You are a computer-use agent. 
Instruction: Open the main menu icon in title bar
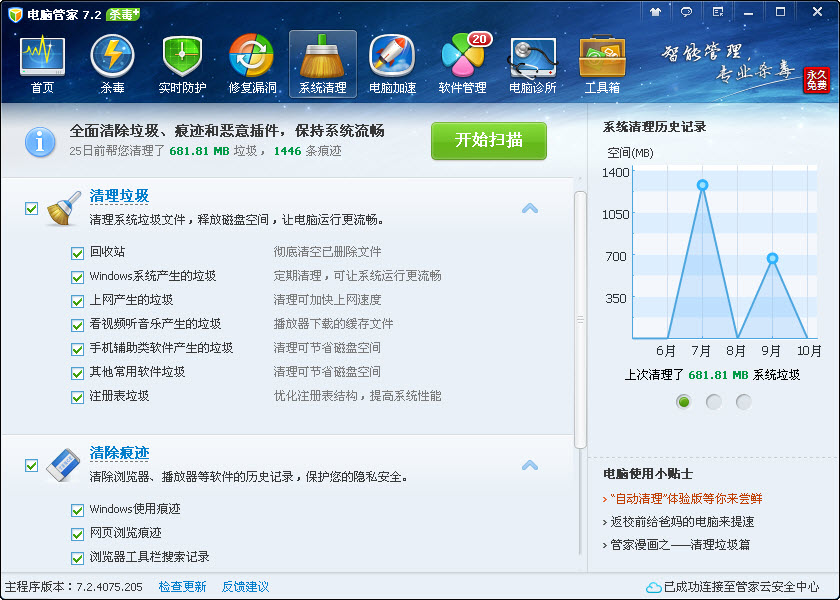pos(718,12)
